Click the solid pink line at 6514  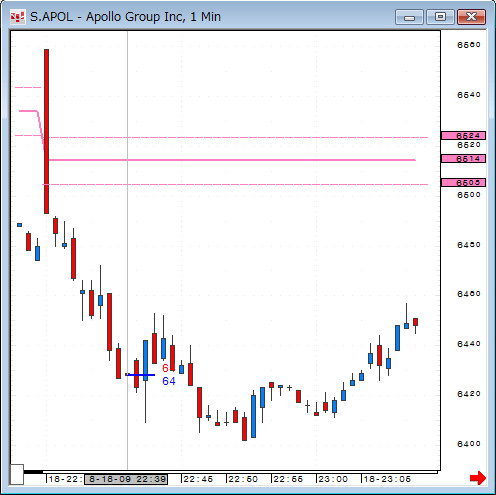coord(232,160)
